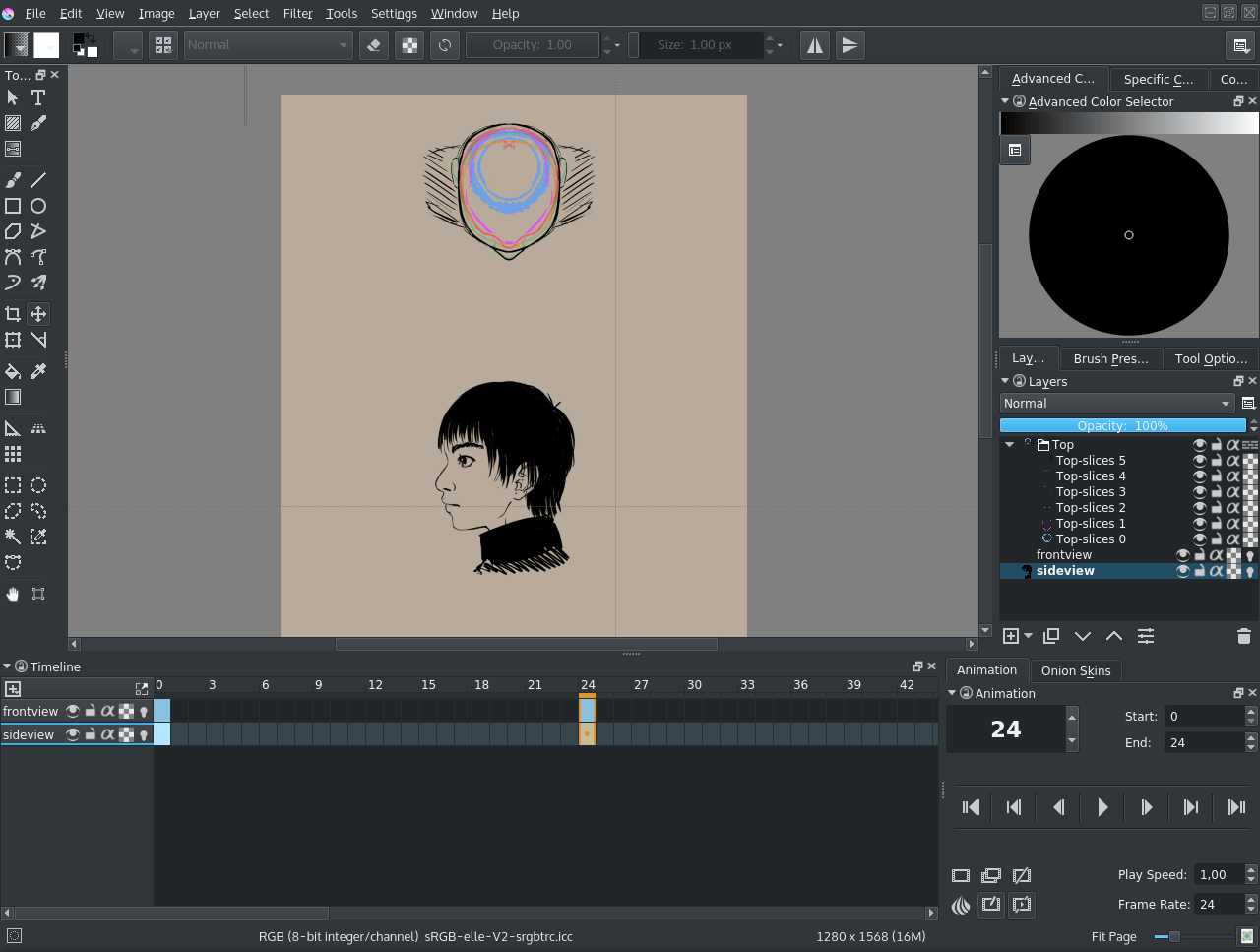1260x952 pixels.
Task: Select the Rectangular Selection tool
Action: (x=13, y=485)
